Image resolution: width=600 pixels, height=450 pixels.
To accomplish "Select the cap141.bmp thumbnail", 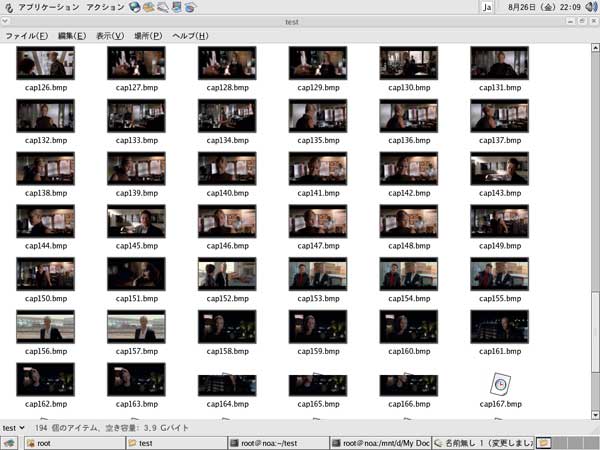I will (318, 169).
